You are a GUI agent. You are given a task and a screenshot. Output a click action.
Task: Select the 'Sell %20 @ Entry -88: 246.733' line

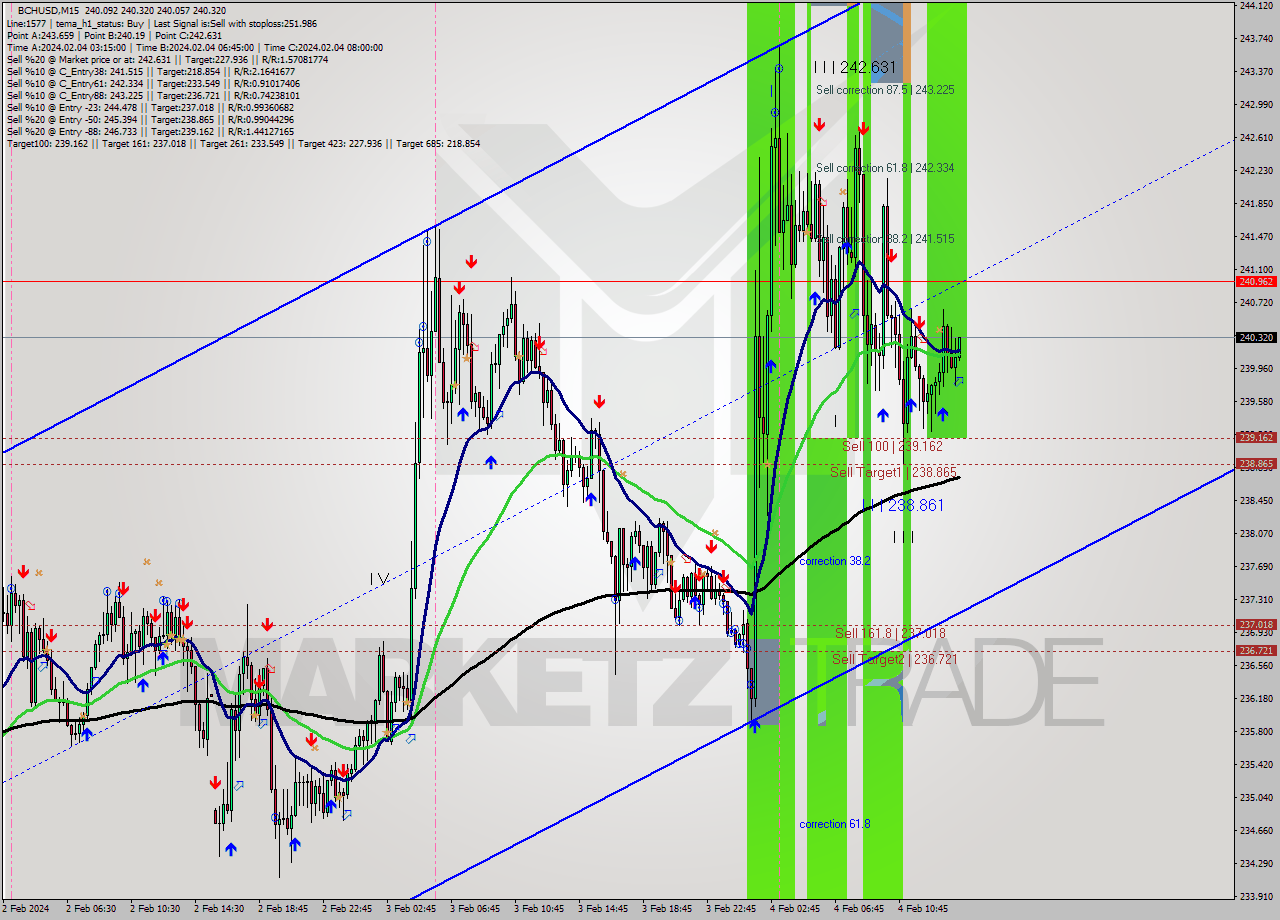coord(150,131)
